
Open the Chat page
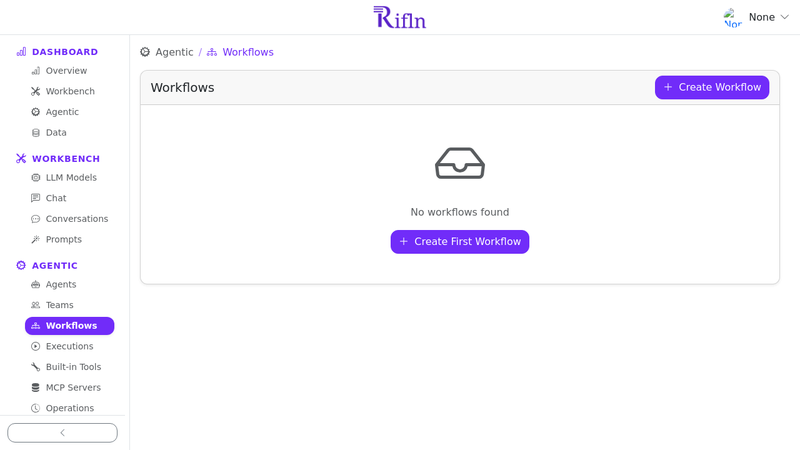[x=56, y=198]
